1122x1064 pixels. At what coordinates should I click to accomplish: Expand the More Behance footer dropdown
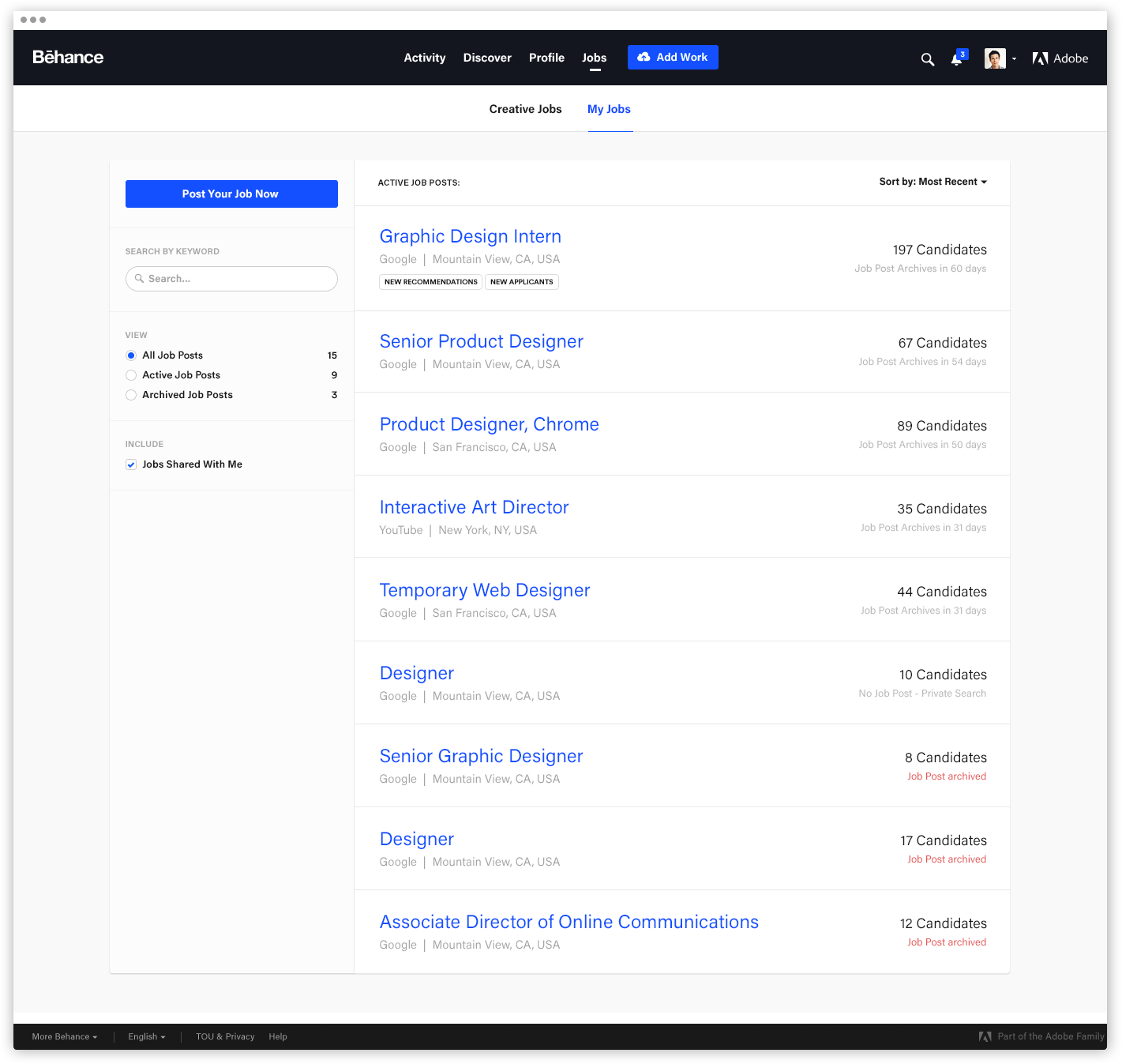(65, 1036)
